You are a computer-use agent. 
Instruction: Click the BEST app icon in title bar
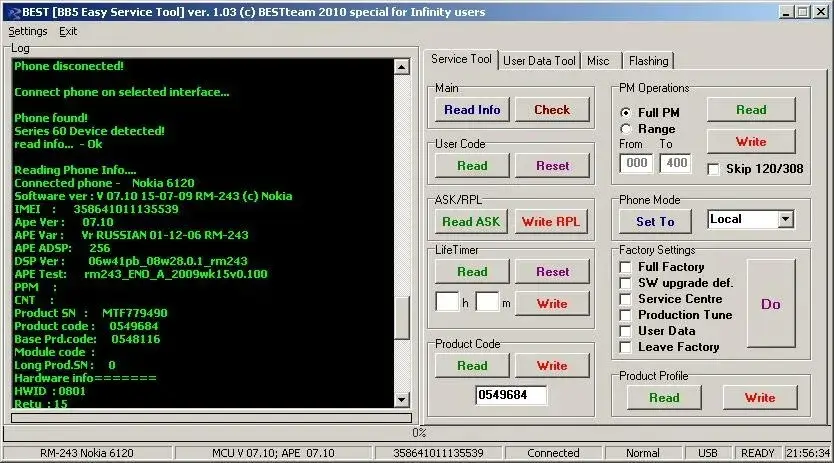[x=12, y=12]
